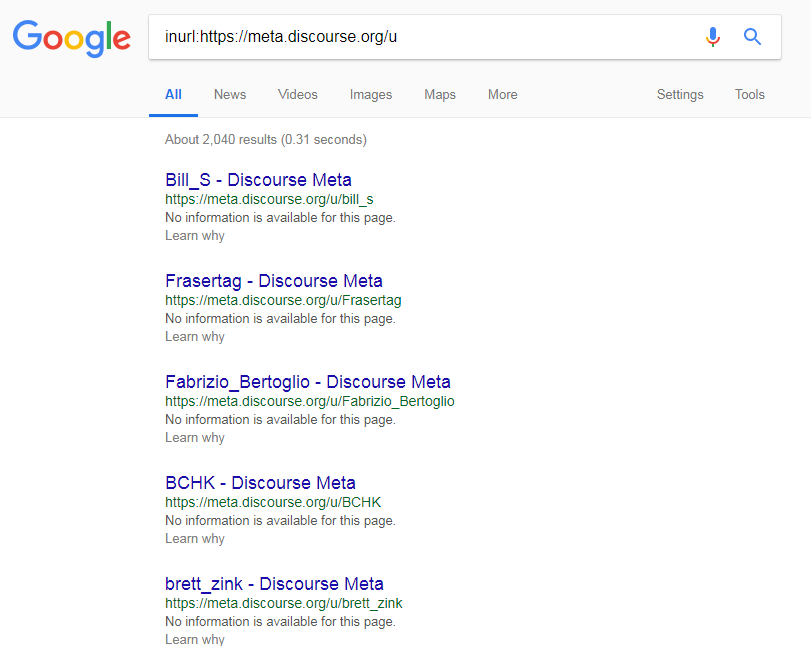Click Learn why under brett_zink result

tap(195, 639)
